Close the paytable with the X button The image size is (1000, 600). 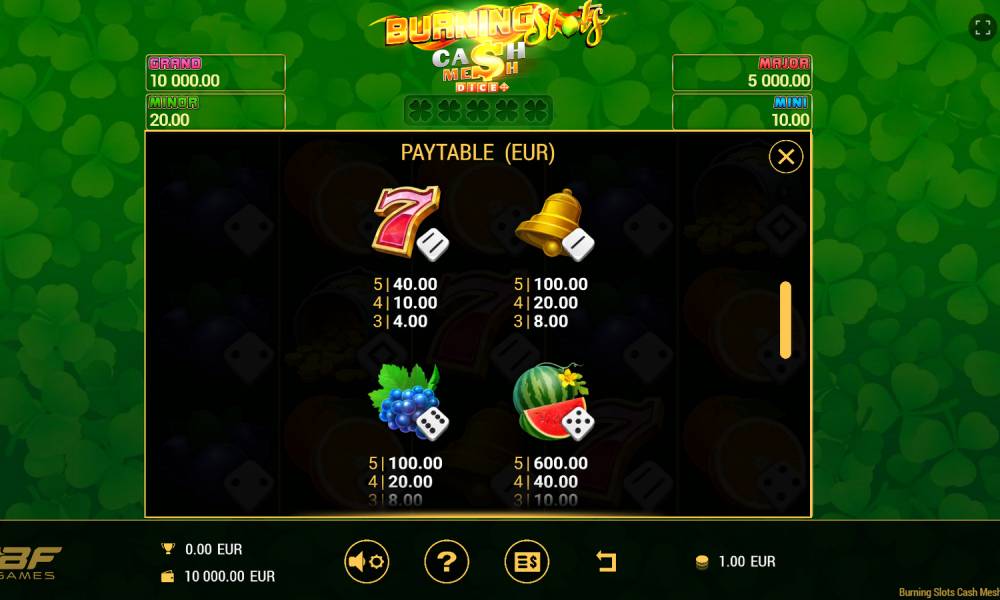pos(786,156)
